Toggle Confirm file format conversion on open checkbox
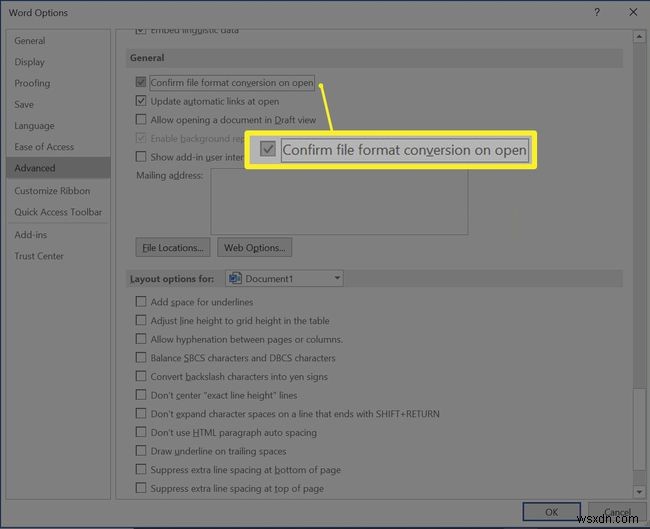The width and height of the screenshot is (650, 529). click(141, 82)
